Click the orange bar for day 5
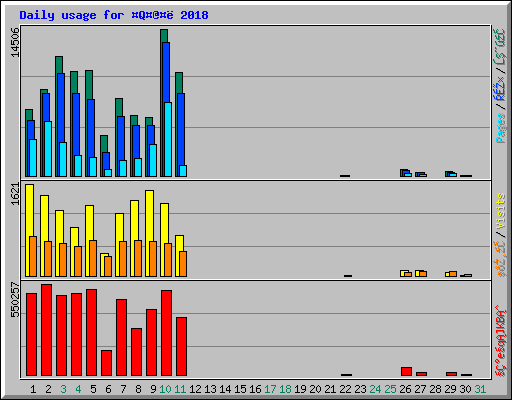Viewport: 512px width, 400px height. 93,258
